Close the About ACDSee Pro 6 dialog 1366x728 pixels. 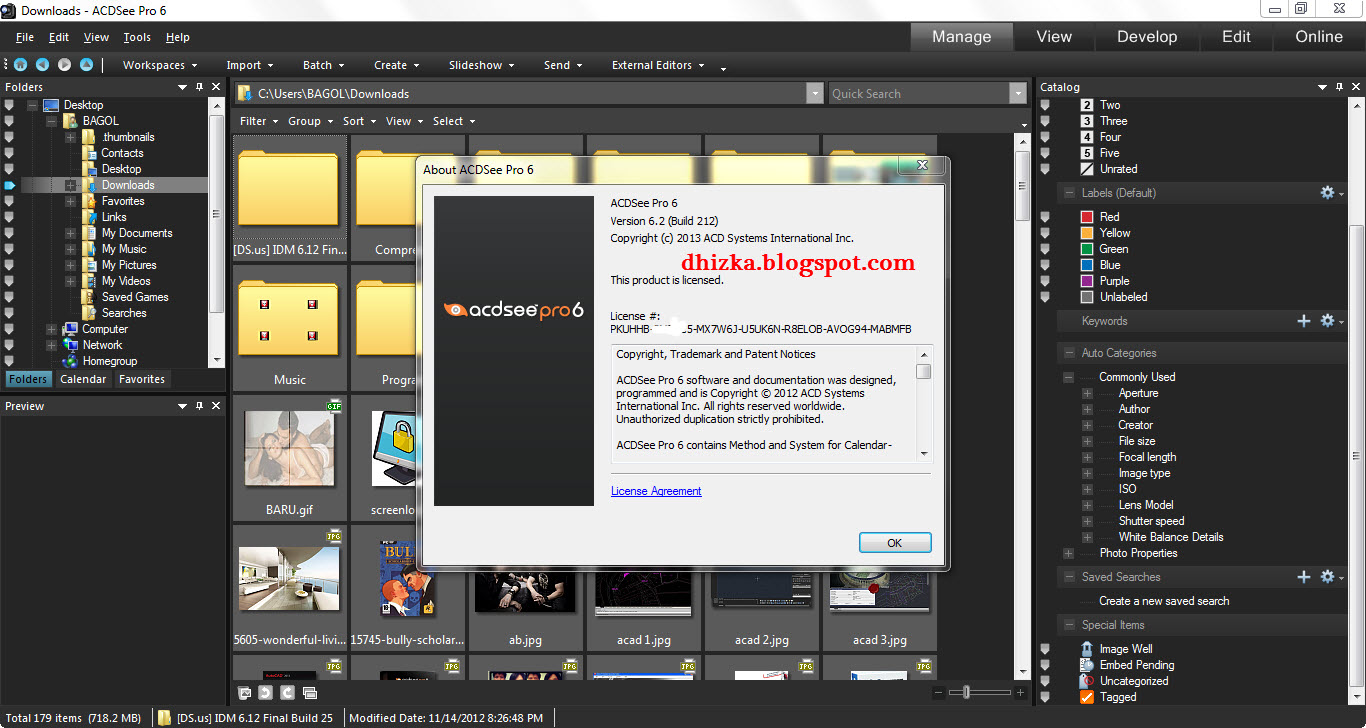pos(921,166)
